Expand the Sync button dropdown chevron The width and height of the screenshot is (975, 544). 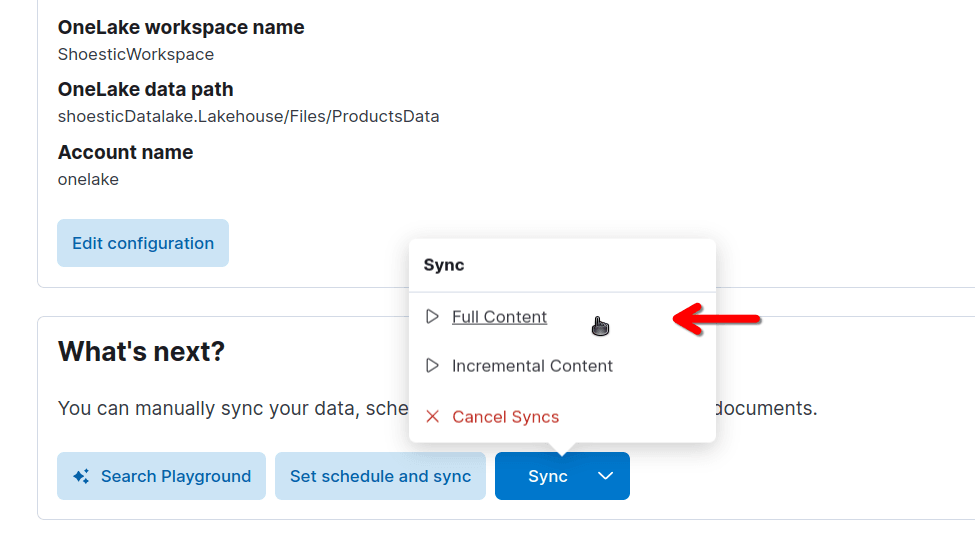pos(605,476)
